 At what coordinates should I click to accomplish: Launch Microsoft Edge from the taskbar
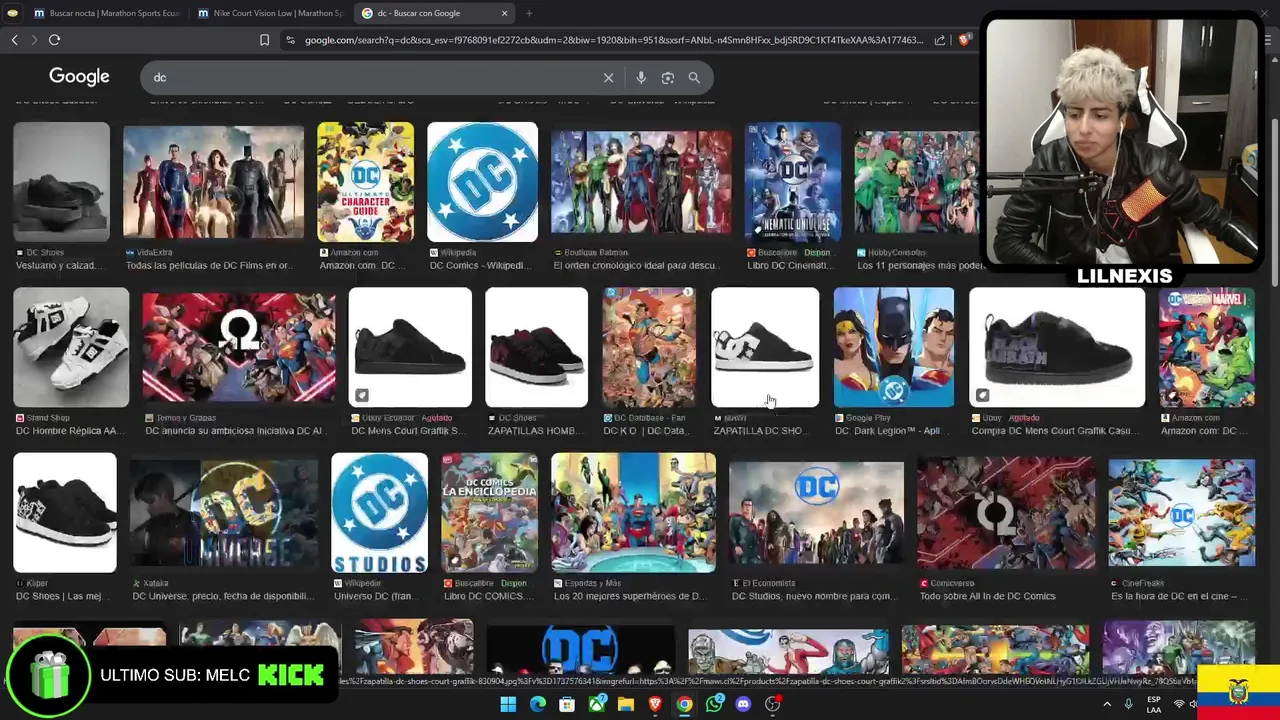click(x=538, y=704)
